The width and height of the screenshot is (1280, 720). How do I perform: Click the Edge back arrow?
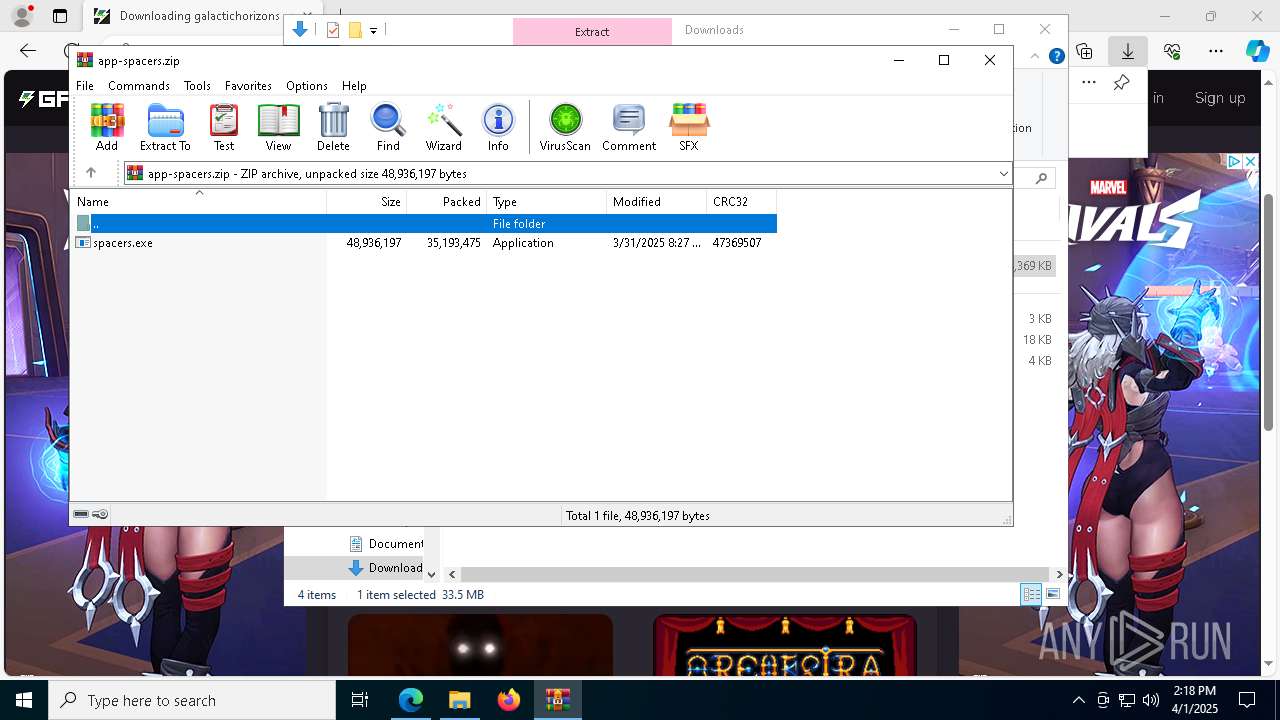[x=28, y=51]
